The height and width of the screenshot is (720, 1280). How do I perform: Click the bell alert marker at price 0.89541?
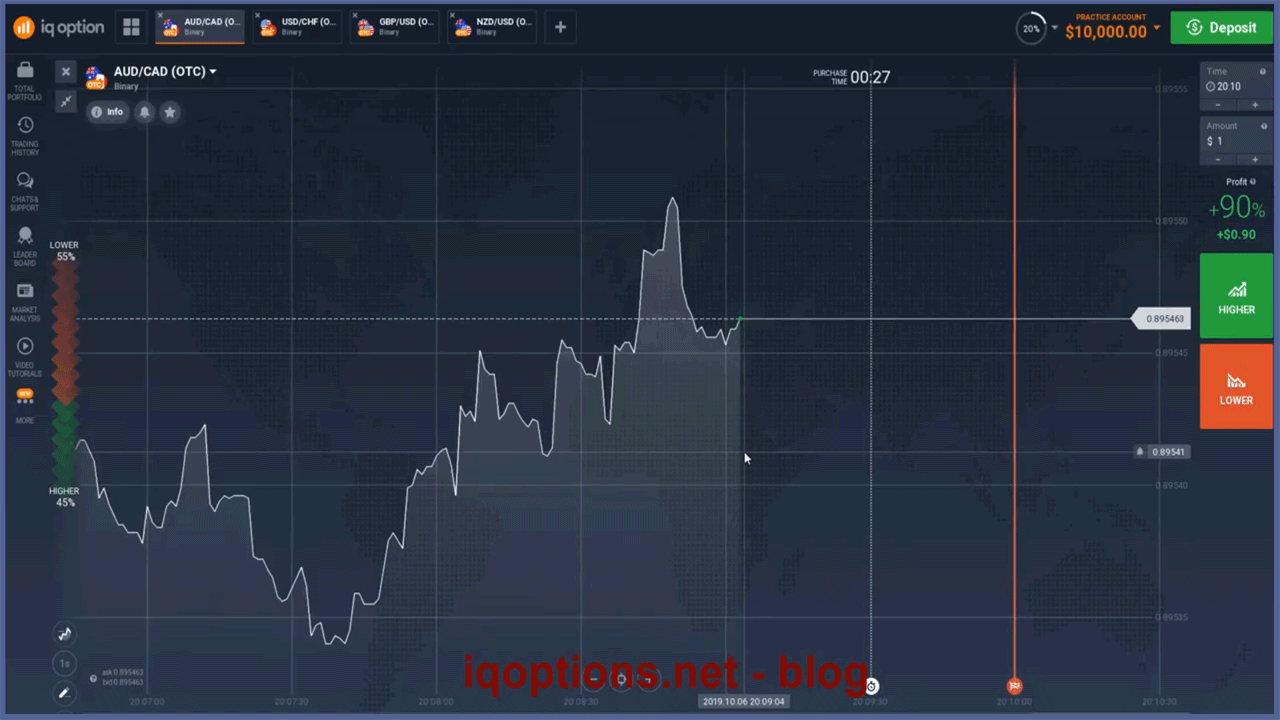point(1139,452)
